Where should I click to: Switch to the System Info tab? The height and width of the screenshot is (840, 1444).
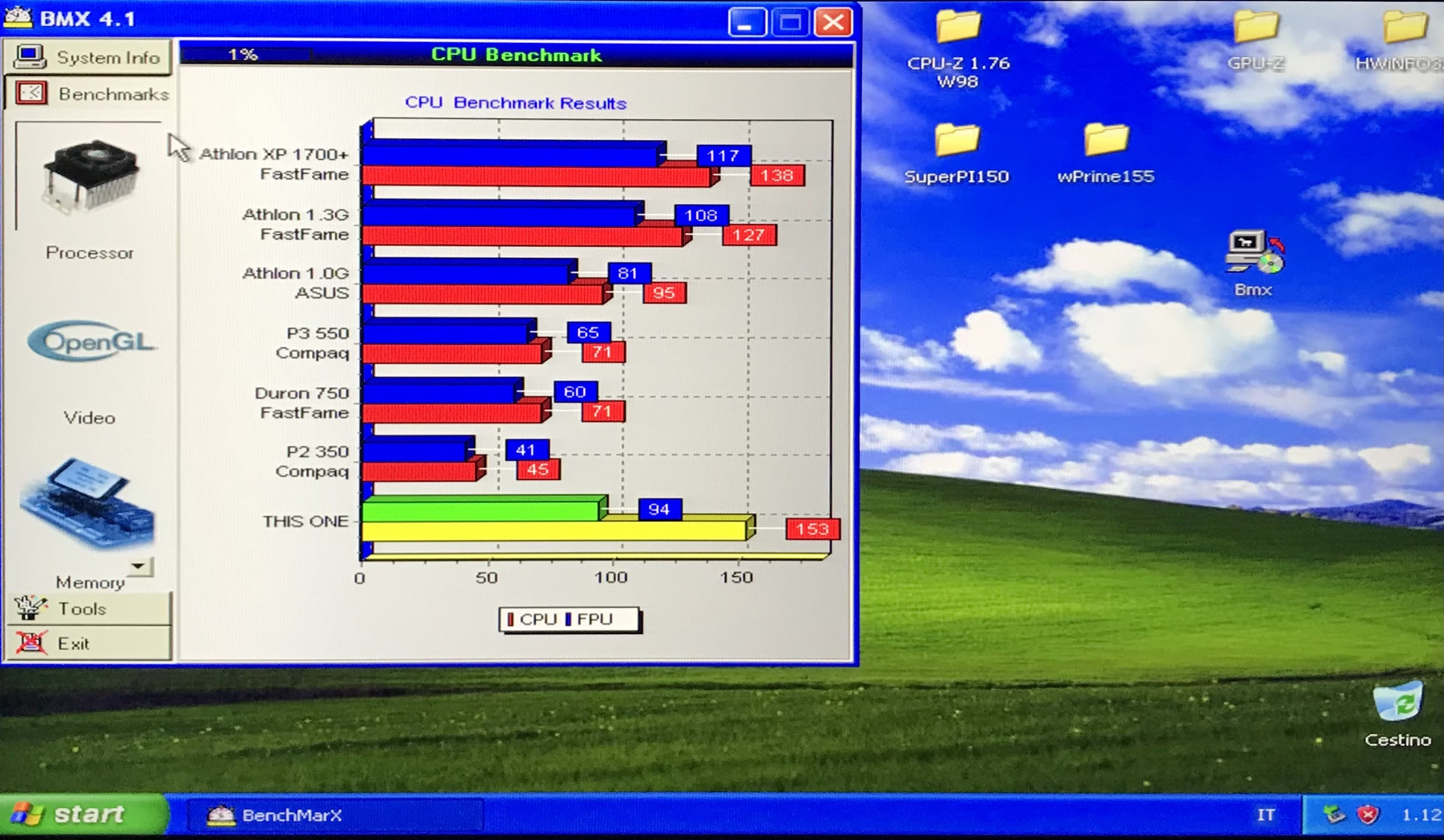point(88,57)
